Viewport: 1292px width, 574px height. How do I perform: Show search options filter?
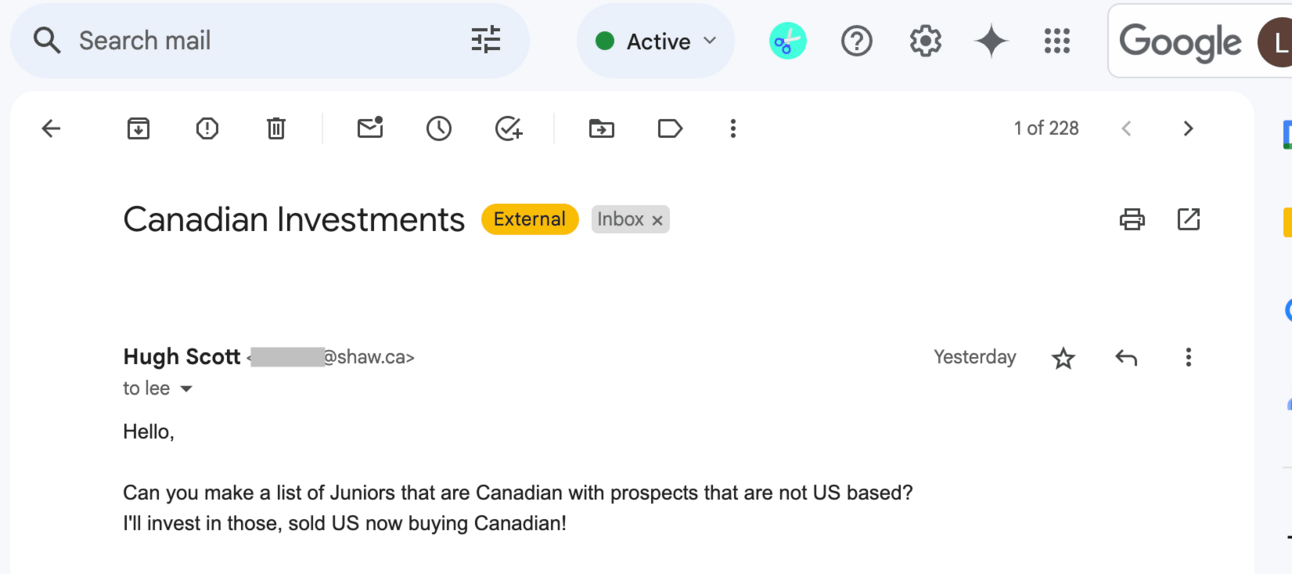tap(486, 40)
